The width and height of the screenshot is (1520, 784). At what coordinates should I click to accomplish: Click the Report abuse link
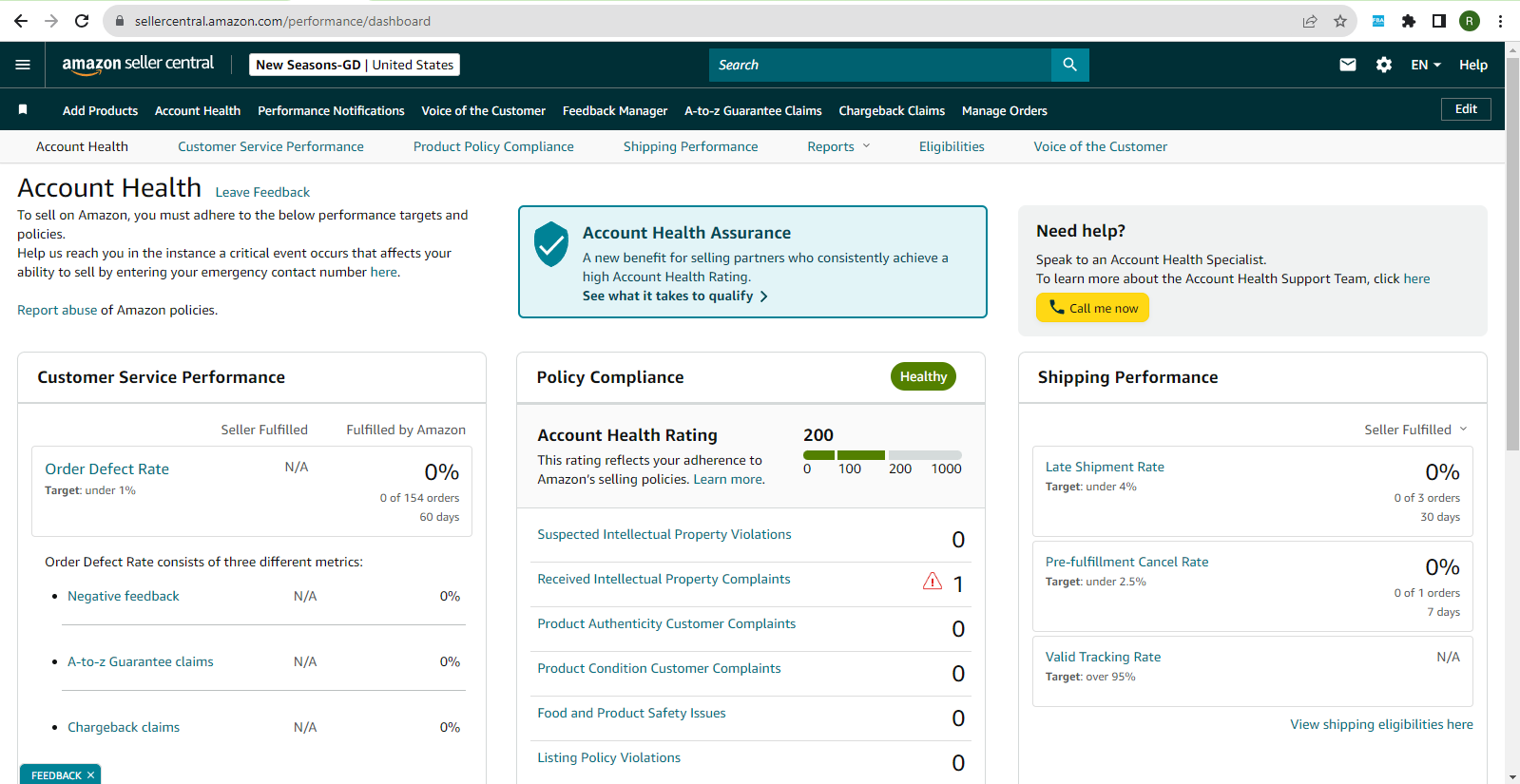point(57,310)
